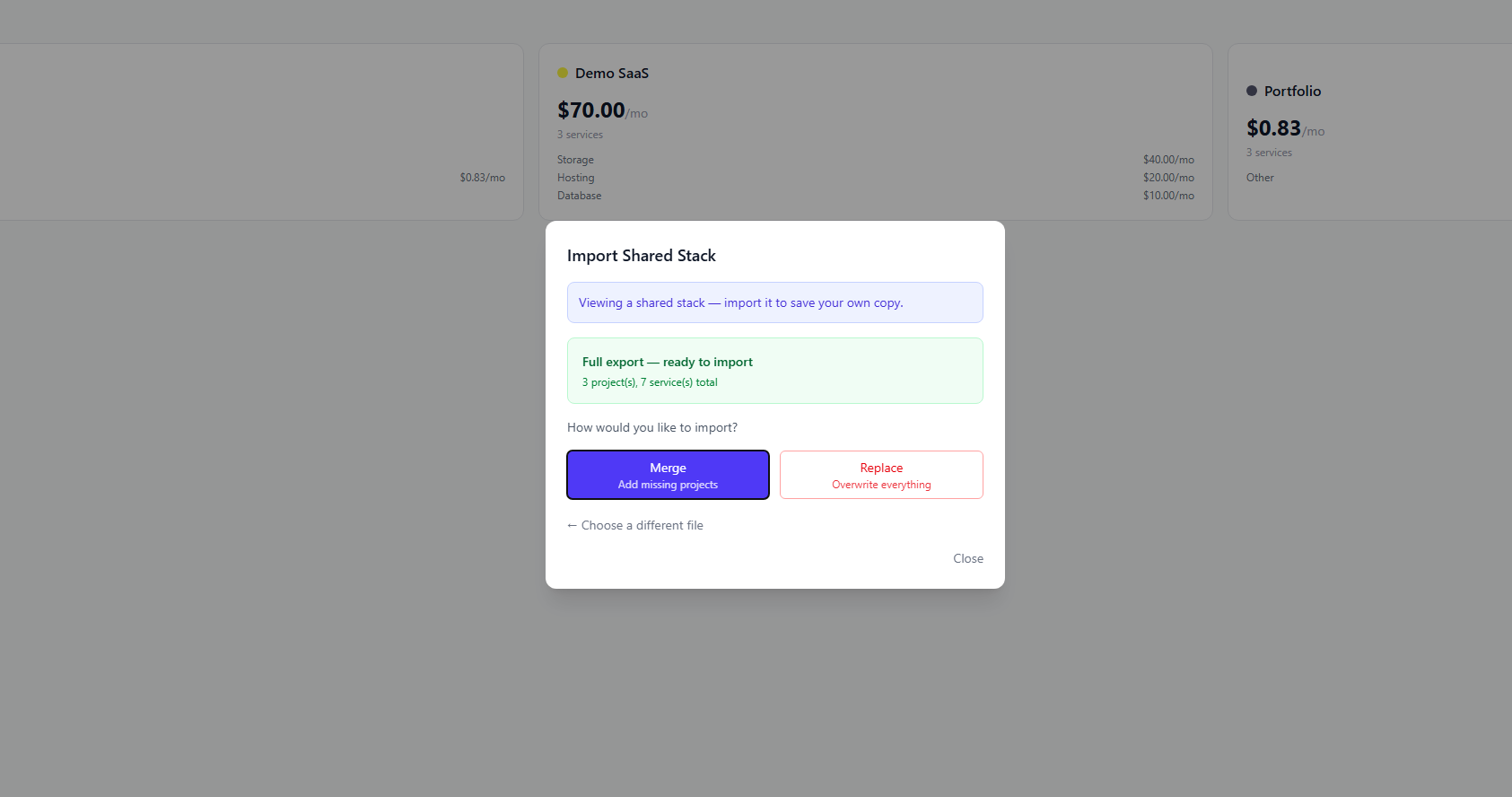Click the $40.00/mo Storage price

[1167, 159]
